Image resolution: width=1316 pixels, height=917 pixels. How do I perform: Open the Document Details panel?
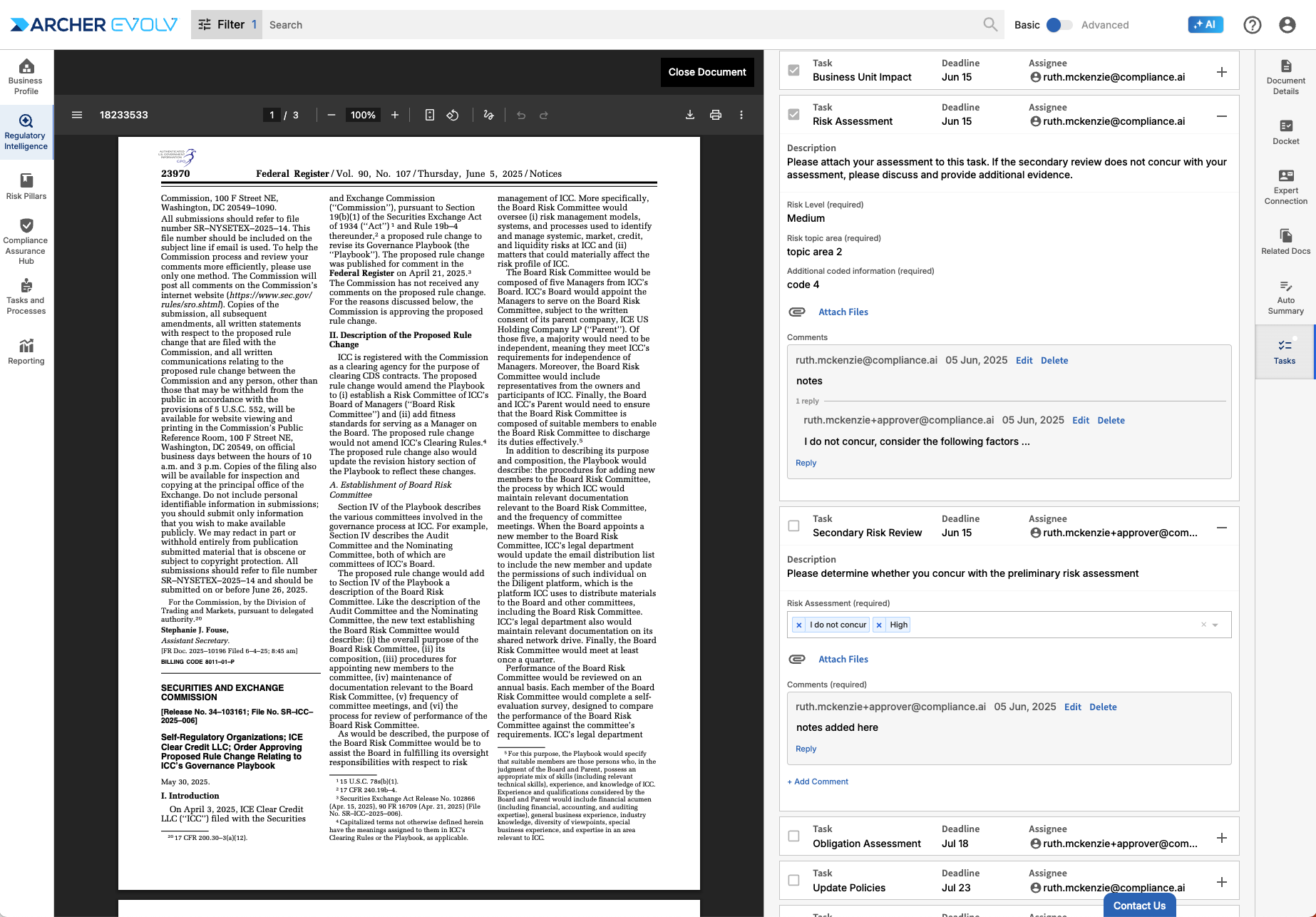pyautogui.click(x=1285, y=77)
